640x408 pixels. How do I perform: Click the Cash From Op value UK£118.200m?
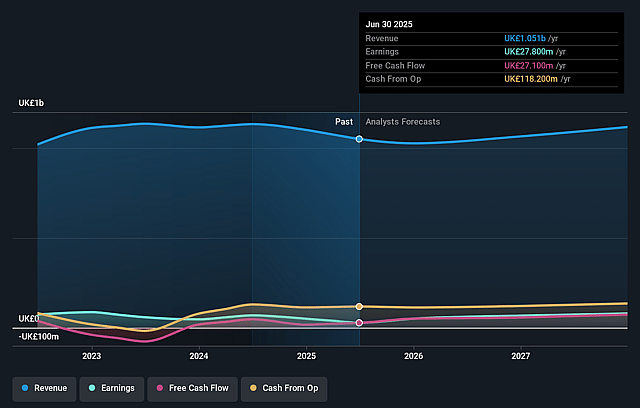531,79
